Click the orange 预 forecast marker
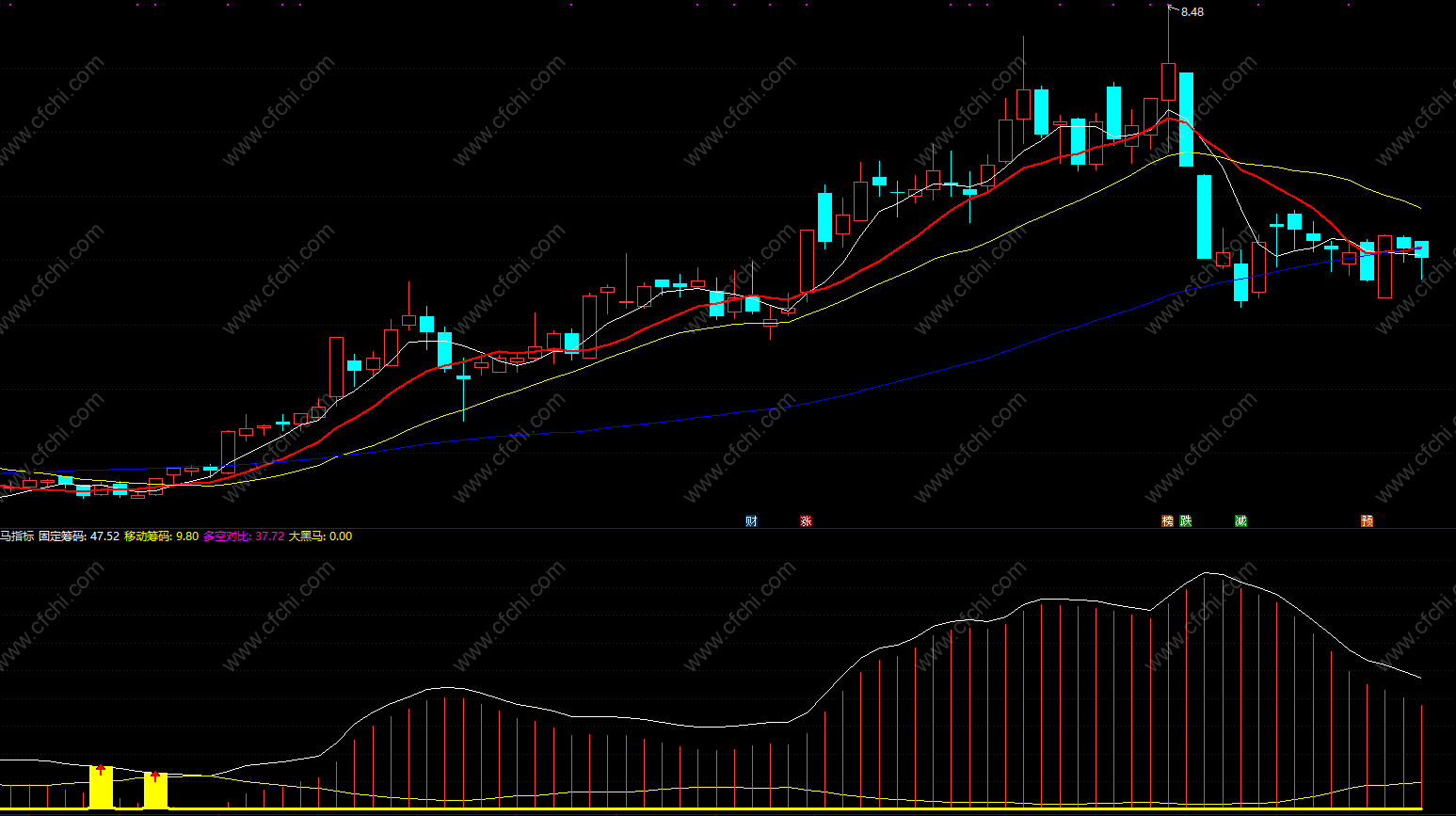This screenshot has width=1456, height=816. click(1367, 520)
